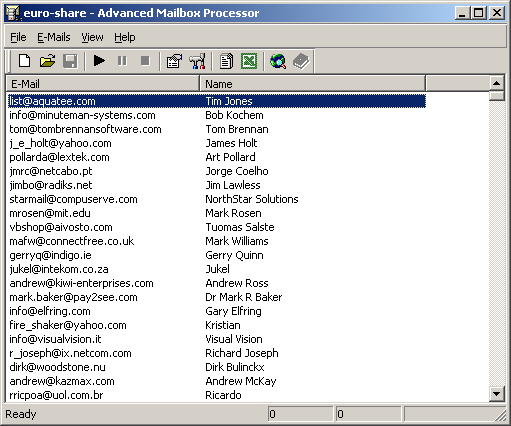Open the File menu
511x426 pixels.
coord(18,37)
